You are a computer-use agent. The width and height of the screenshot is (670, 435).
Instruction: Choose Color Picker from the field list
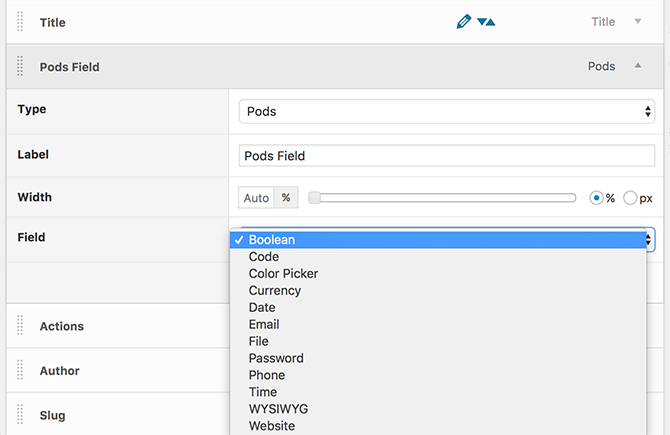tap(283, 273)
